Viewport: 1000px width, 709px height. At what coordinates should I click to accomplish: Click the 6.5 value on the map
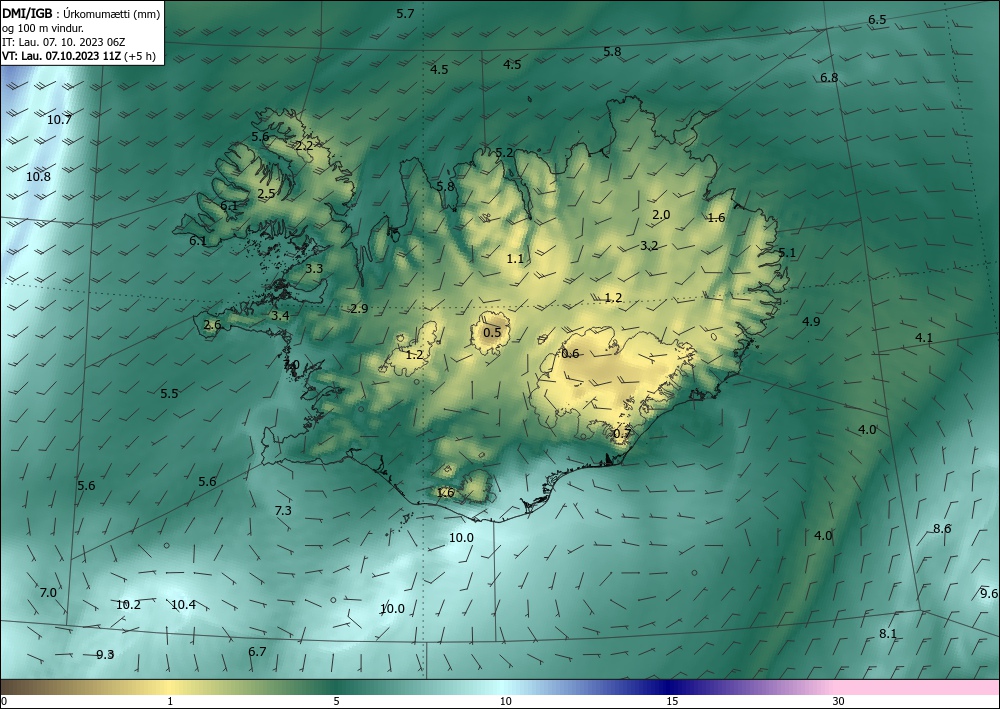(x=877, y=20)
